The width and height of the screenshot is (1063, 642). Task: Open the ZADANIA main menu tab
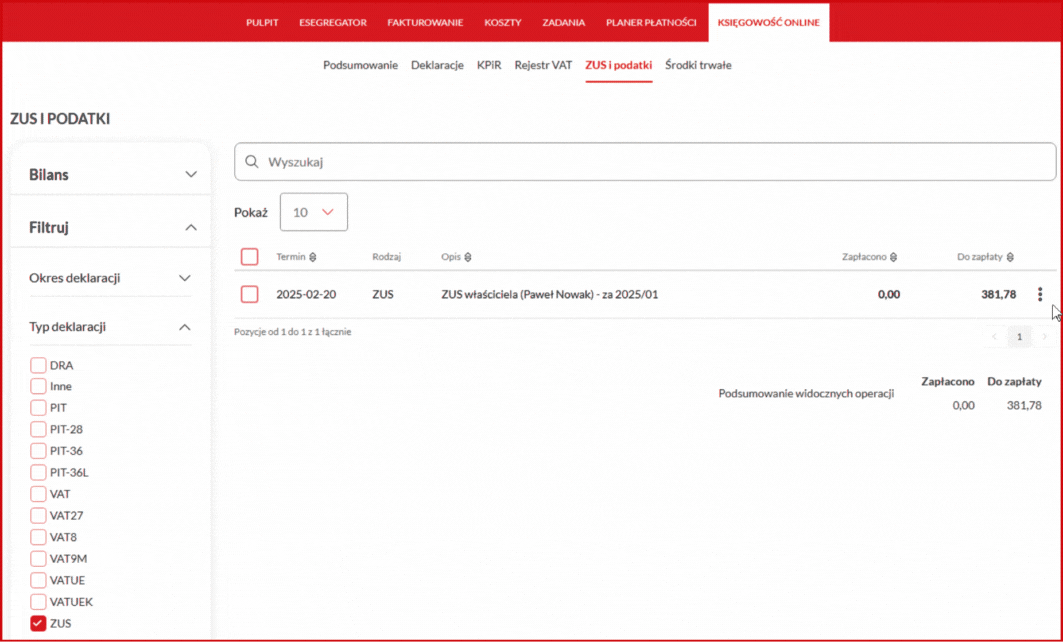[x=563, y=22]
